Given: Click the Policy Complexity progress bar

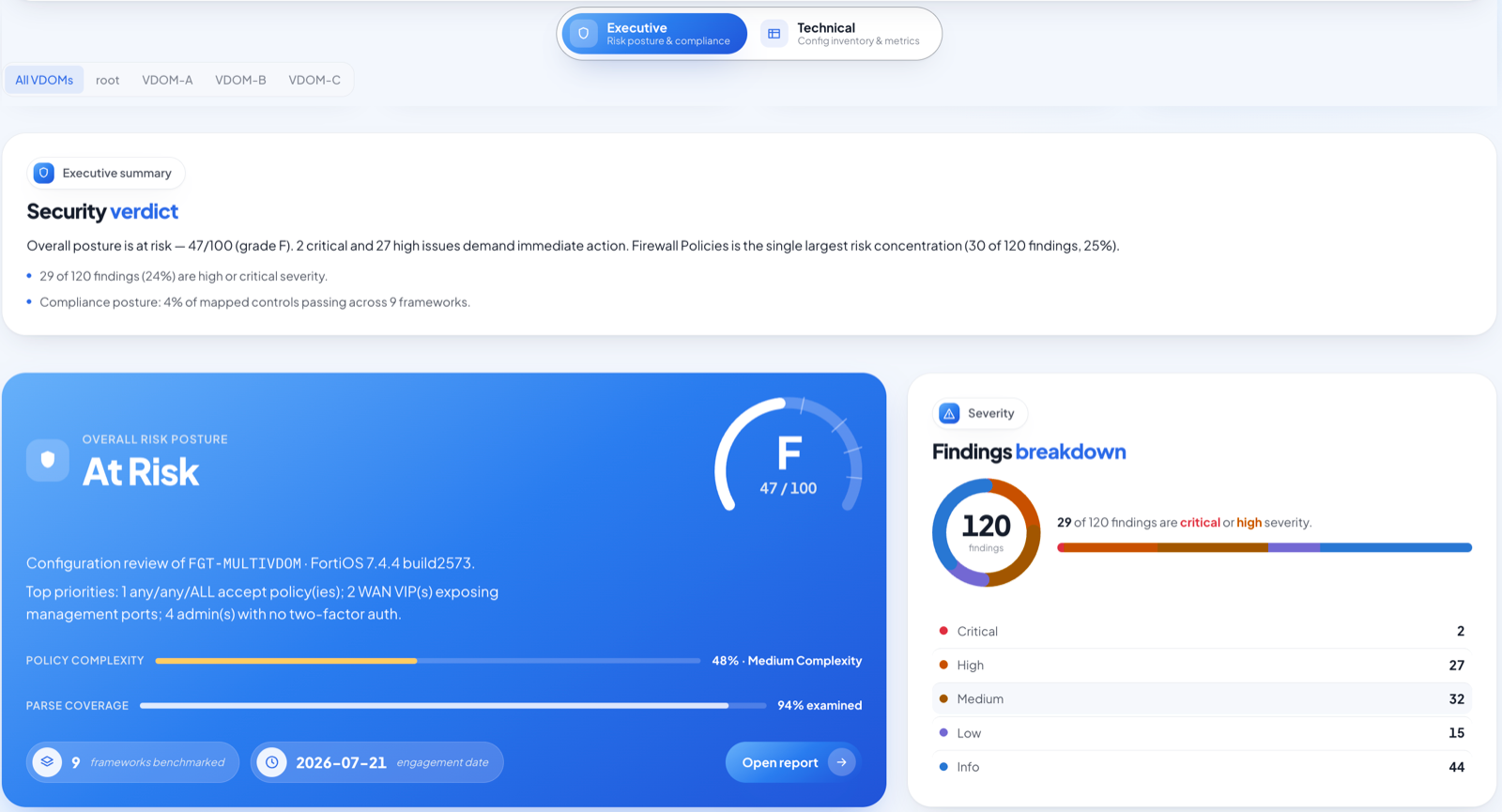Looking at the screenshot, I should [x=427, y=661].
